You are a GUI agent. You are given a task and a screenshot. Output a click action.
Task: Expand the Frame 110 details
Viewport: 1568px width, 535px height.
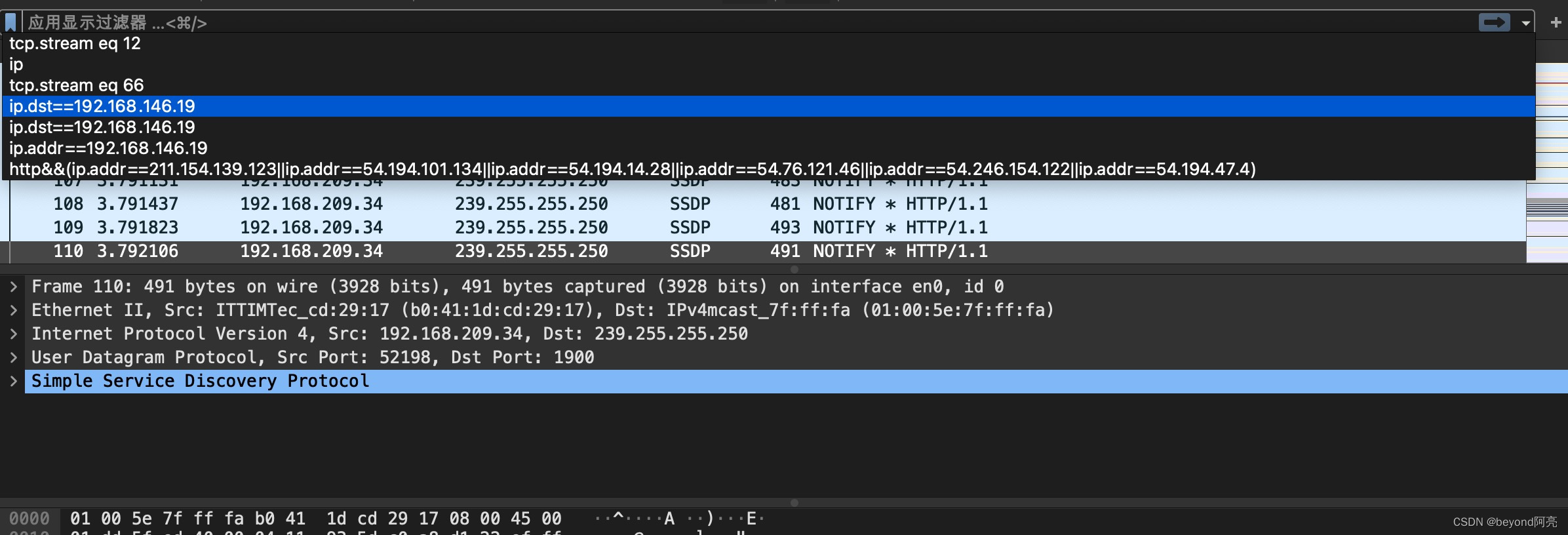[x=13, y=287]
